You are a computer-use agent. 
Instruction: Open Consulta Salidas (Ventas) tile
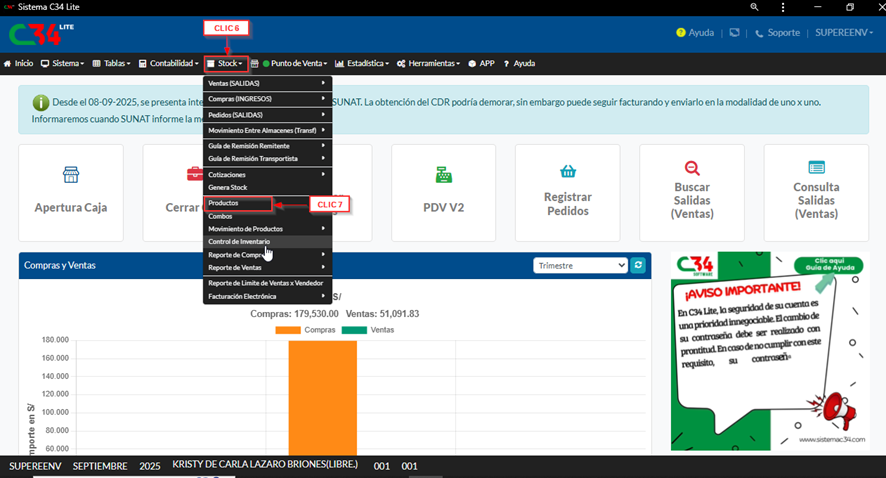click(x=815, y=192)
